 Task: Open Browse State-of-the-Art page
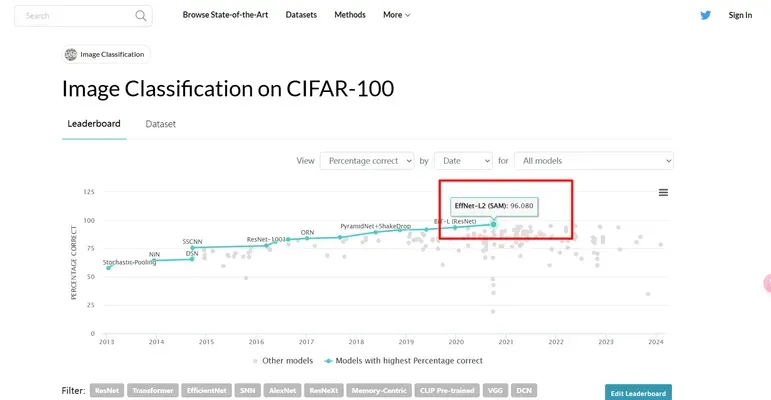[x=225, y=15]
